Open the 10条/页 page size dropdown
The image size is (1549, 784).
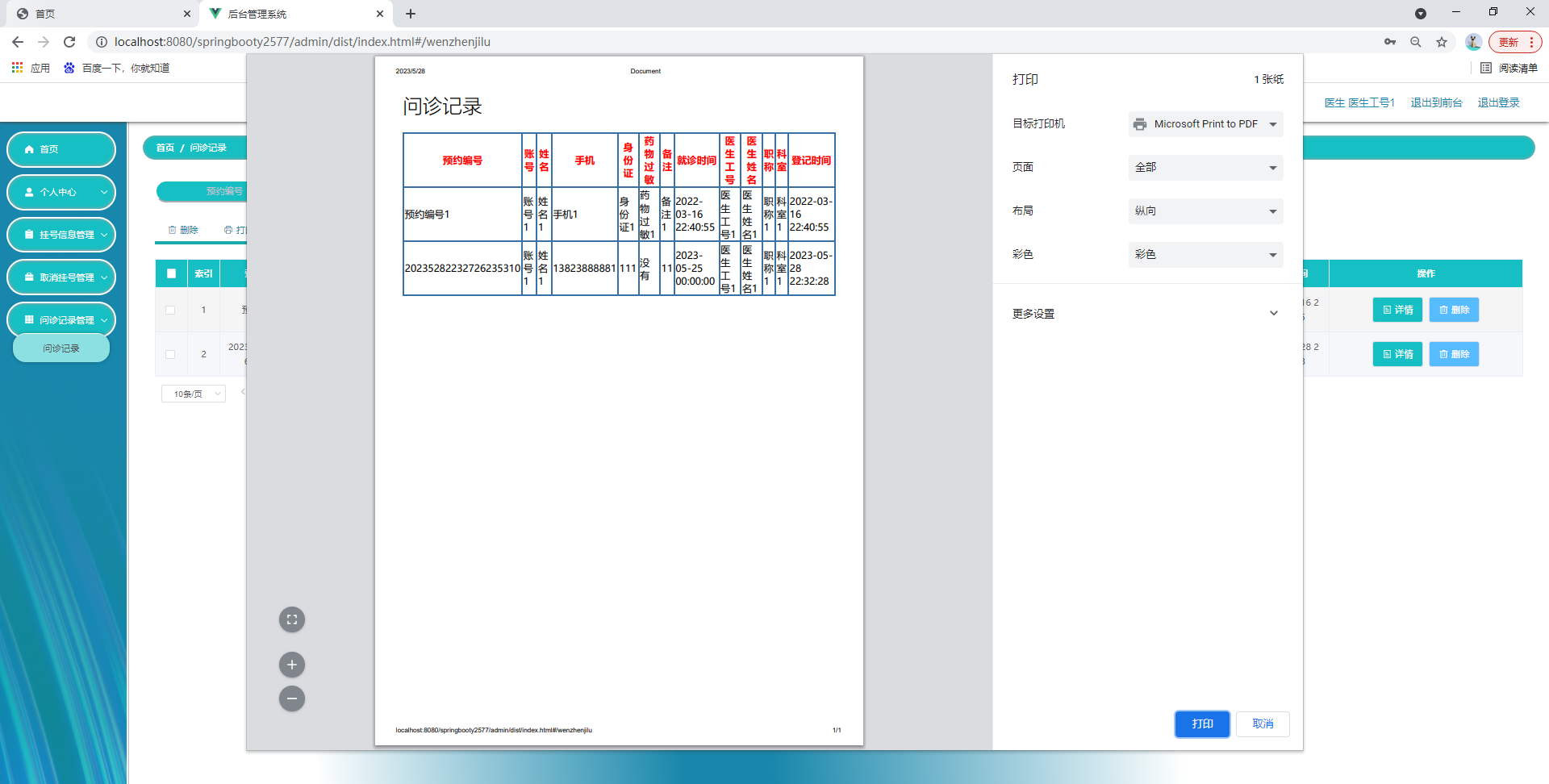coord(194,394)
